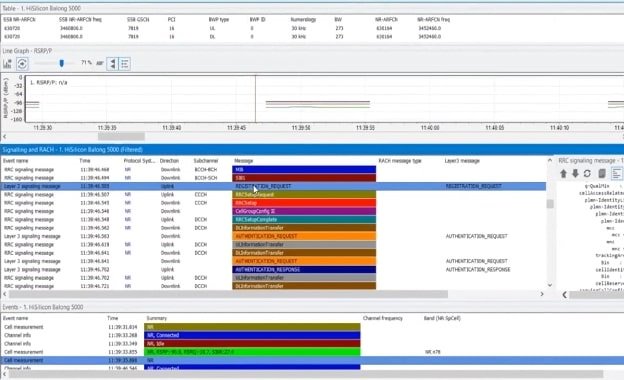Select the RRC signaling message panel title
The width and height of the screenshot is (624, 380).
pos(590,160)
